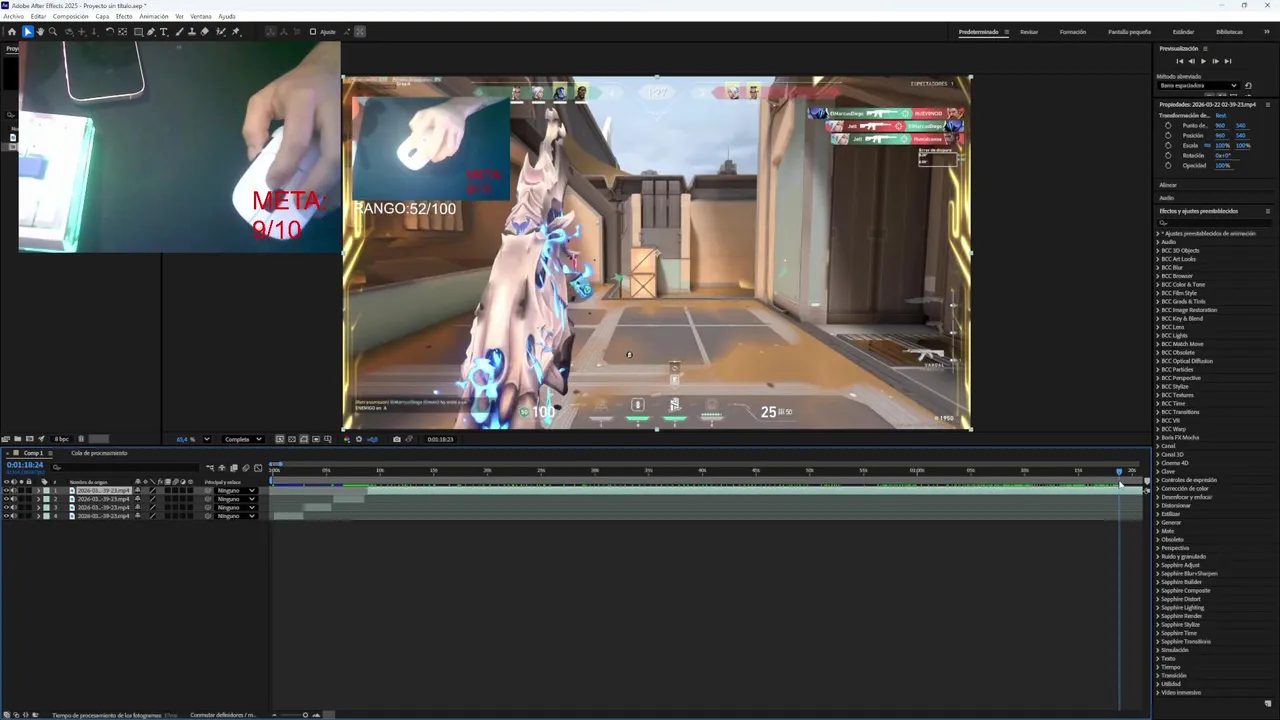Open the Ninguno parent dropdown for layer 1
1280x720 pixels.
(236, 490)
